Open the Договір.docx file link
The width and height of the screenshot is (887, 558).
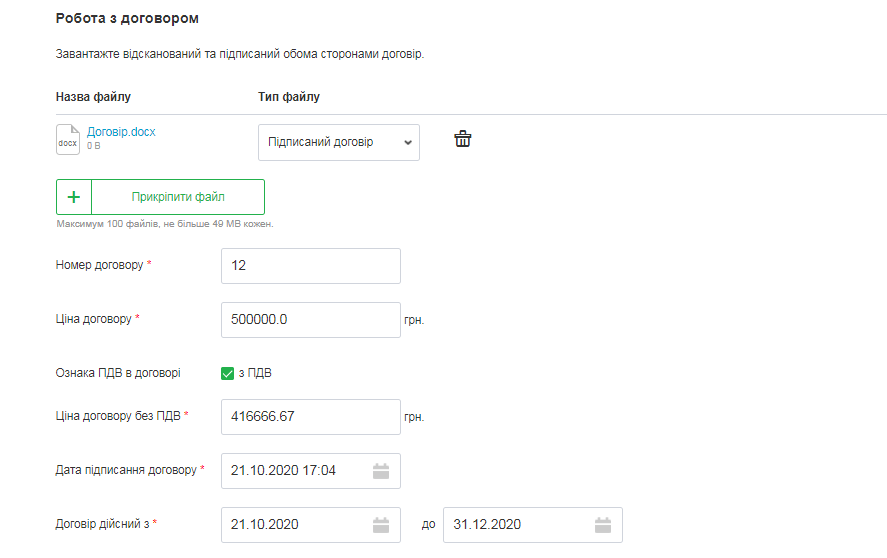pyautogui.click(x=121, y=131)
